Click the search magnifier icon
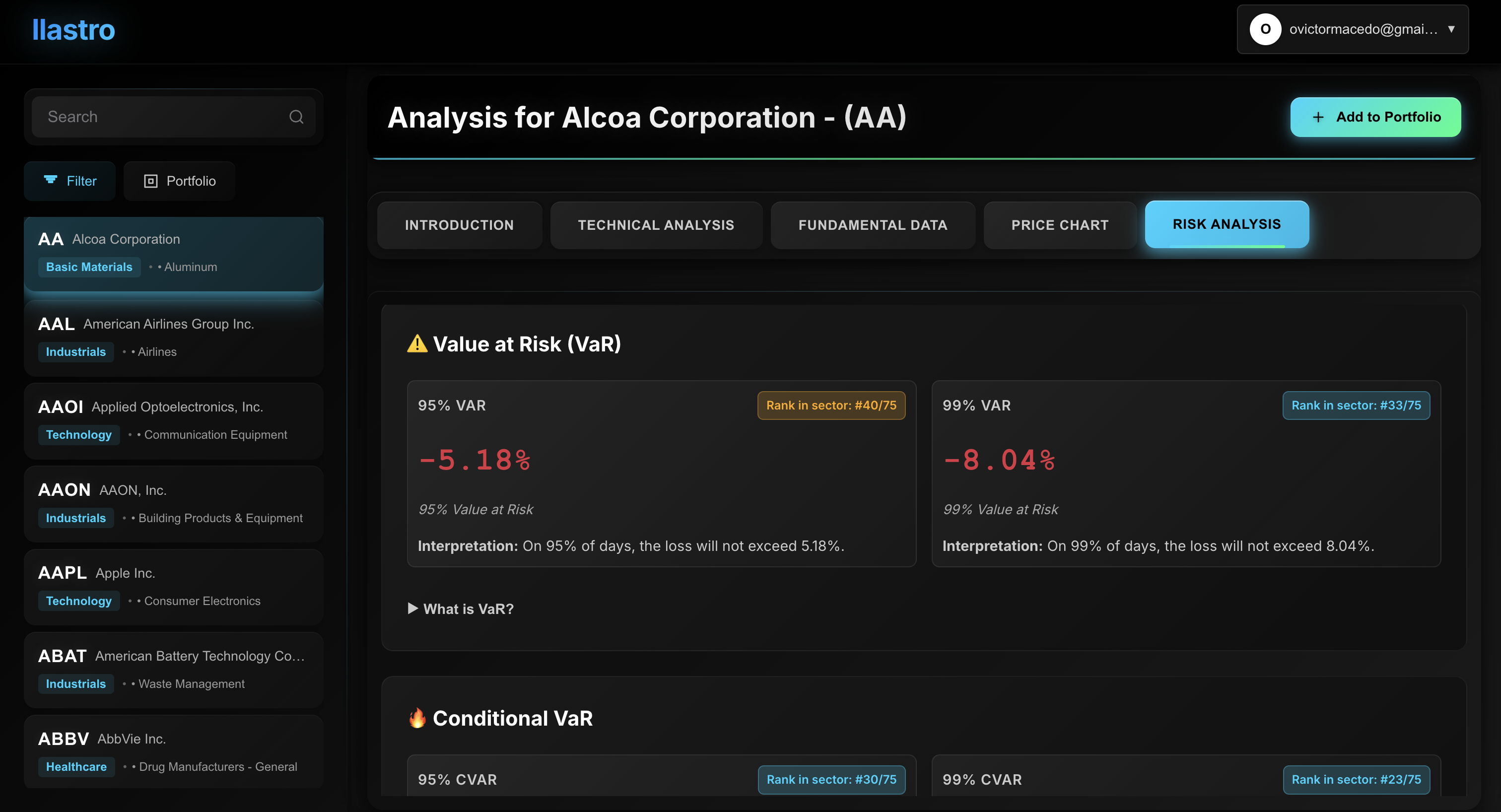 (x=296, y=117)
